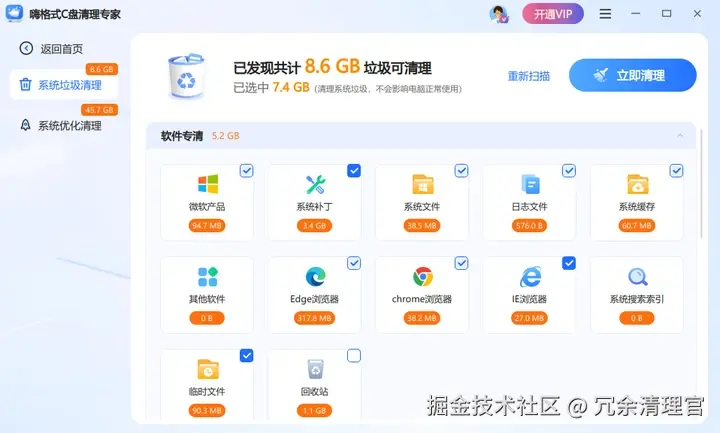The height and width of the screenshot is (433, 720).
Task: Select the IE browser icon
Action: tap(530, 276)
